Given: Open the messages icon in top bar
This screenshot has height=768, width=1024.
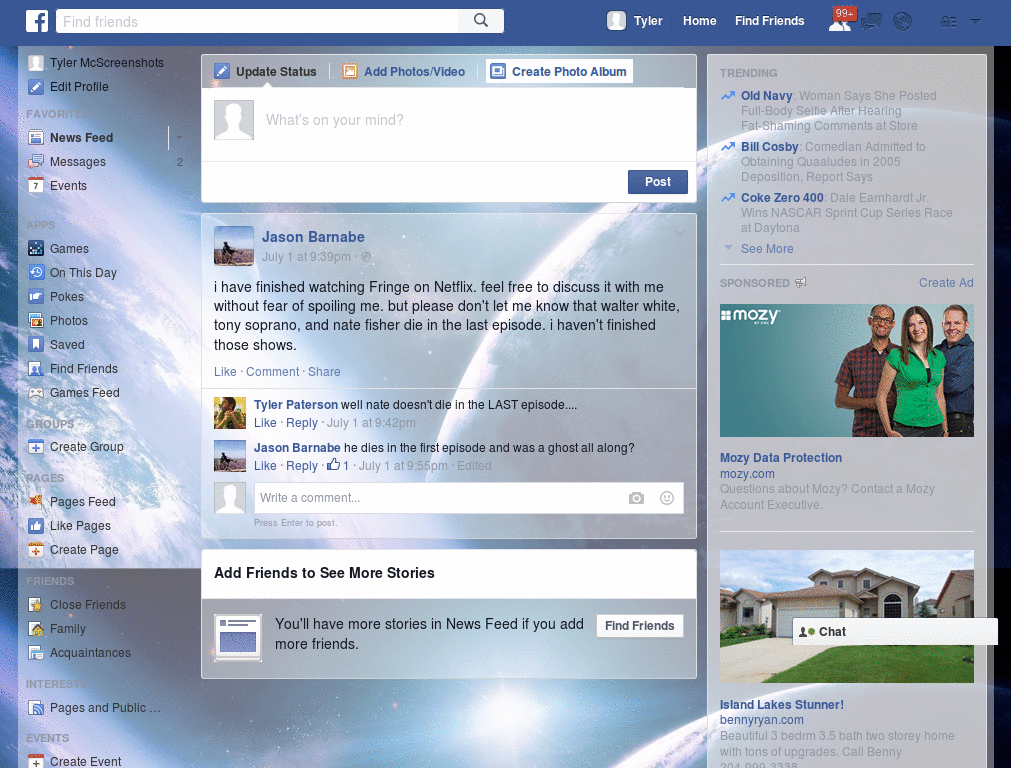Looking at the screenshot, I should (x=871, y=22).
